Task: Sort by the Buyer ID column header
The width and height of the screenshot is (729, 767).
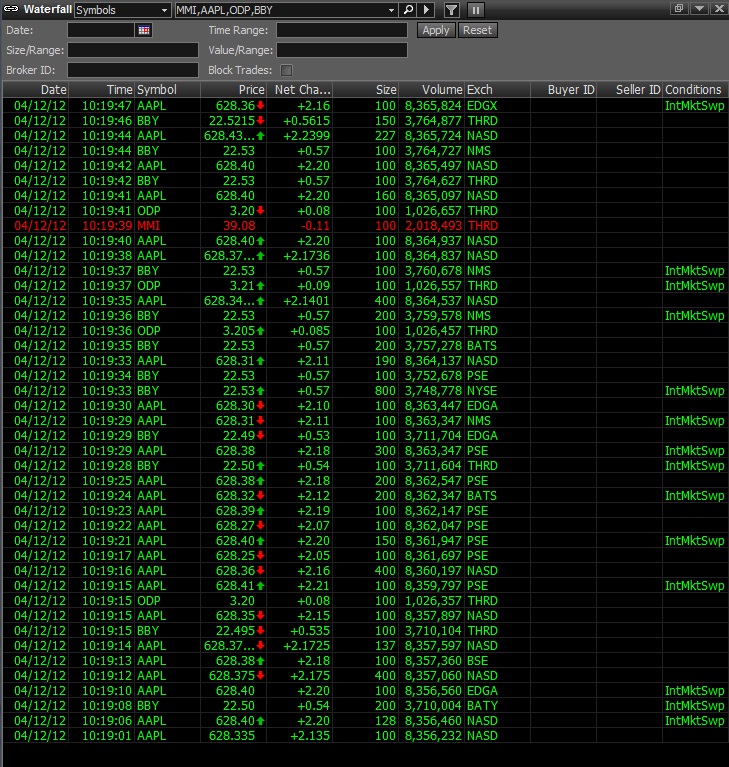Action: pos(564,90)
